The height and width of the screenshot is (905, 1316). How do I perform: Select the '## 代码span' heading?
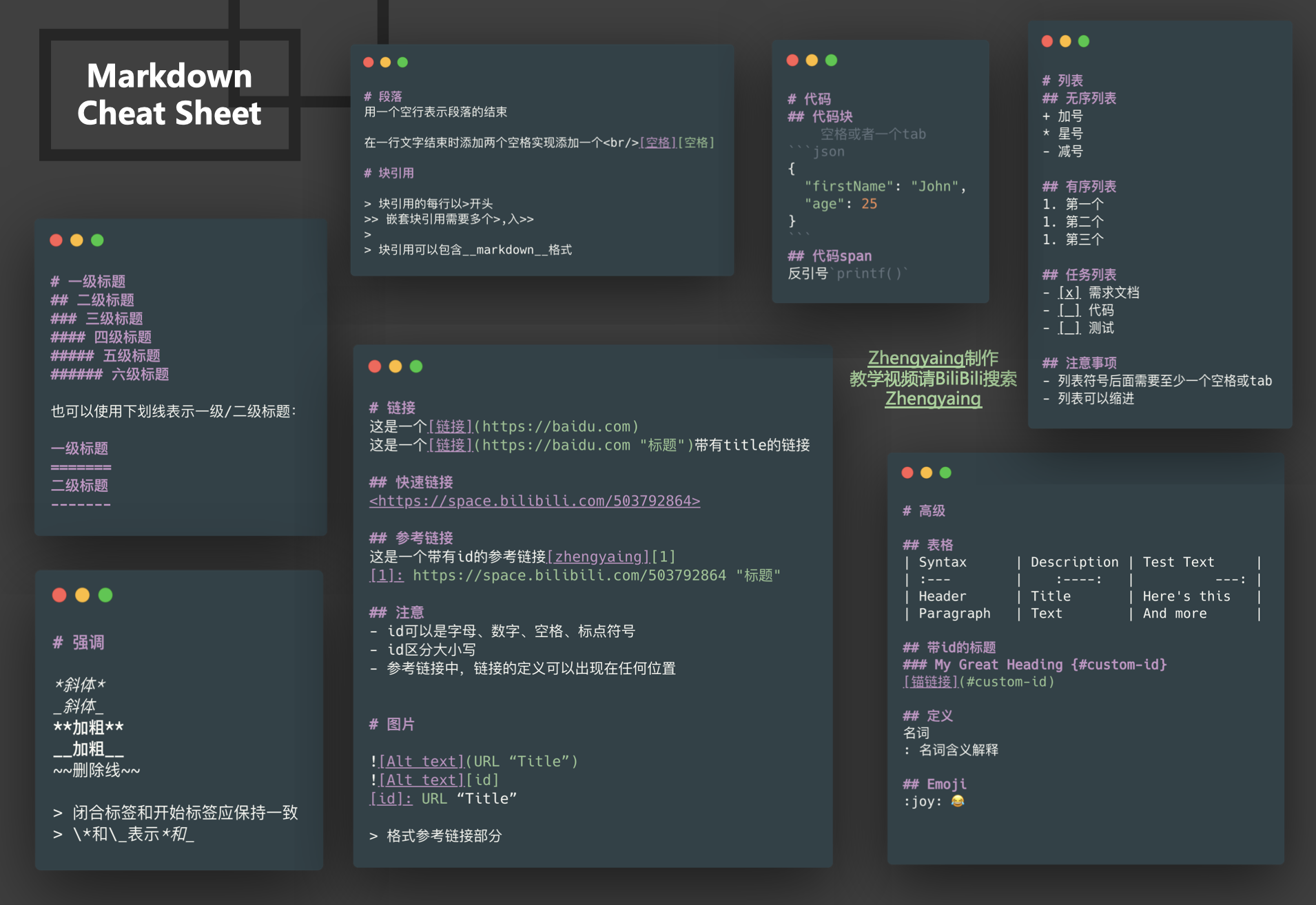click(x=830, y=256)
